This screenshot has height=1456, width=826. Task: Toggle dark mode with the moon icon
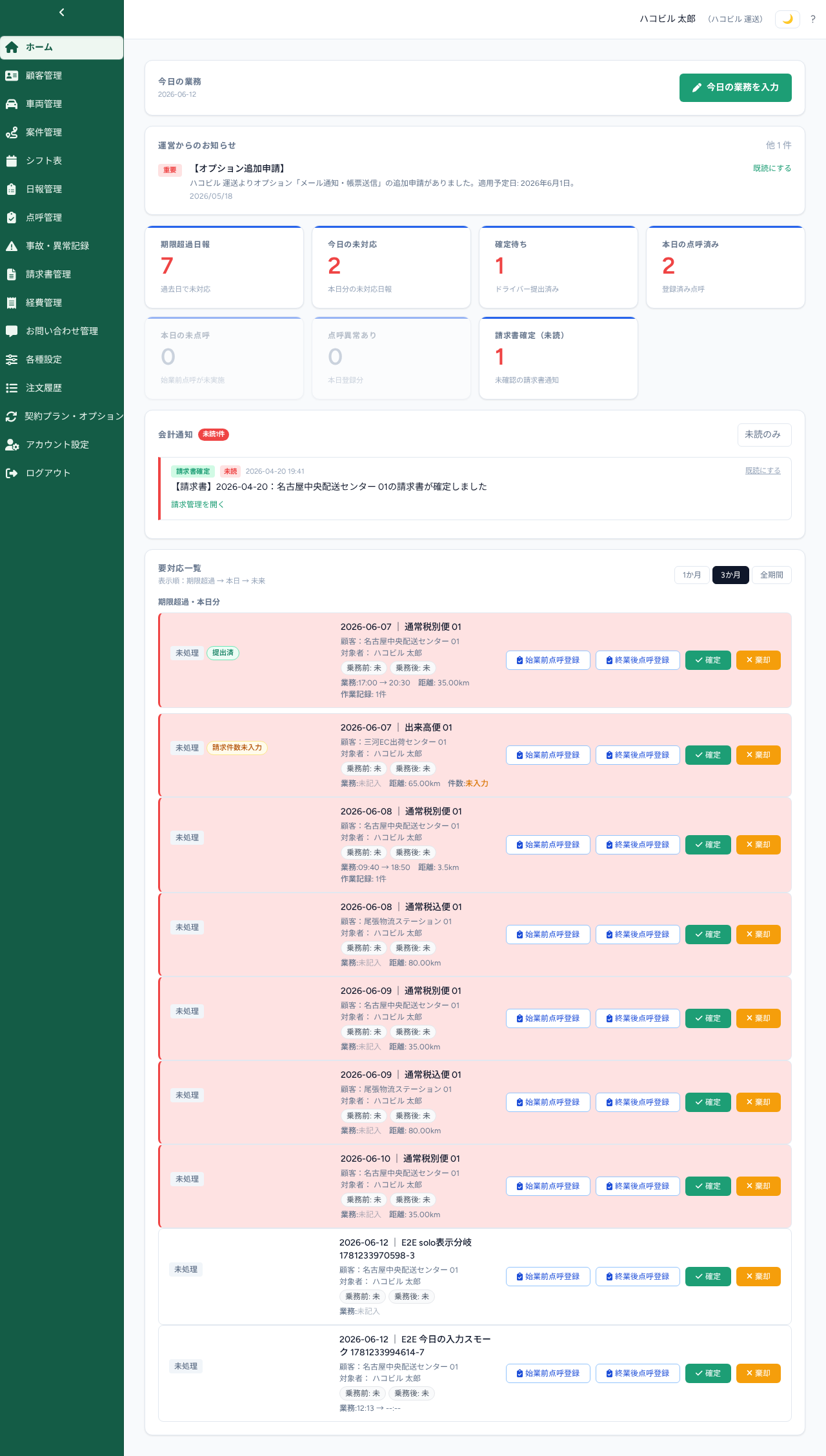pos(787,19)
